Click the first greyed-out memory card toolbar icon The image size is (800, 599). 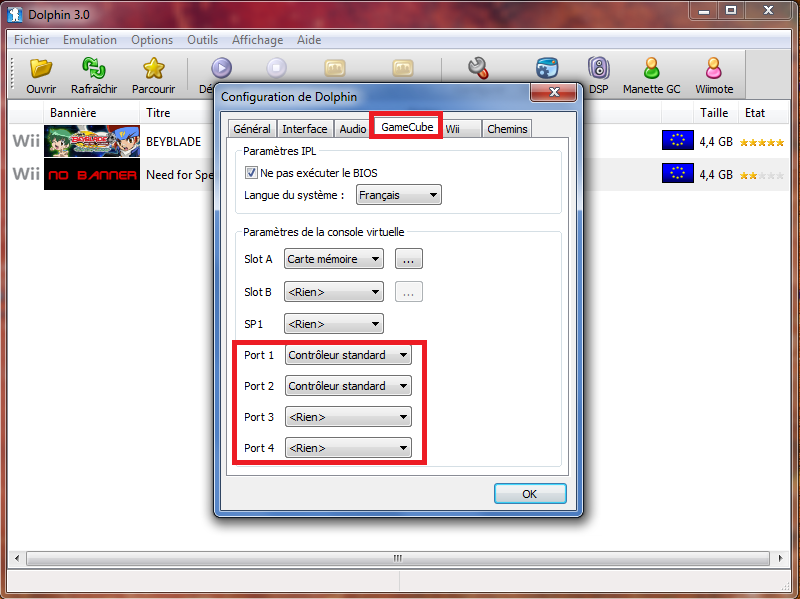point(335,68)
